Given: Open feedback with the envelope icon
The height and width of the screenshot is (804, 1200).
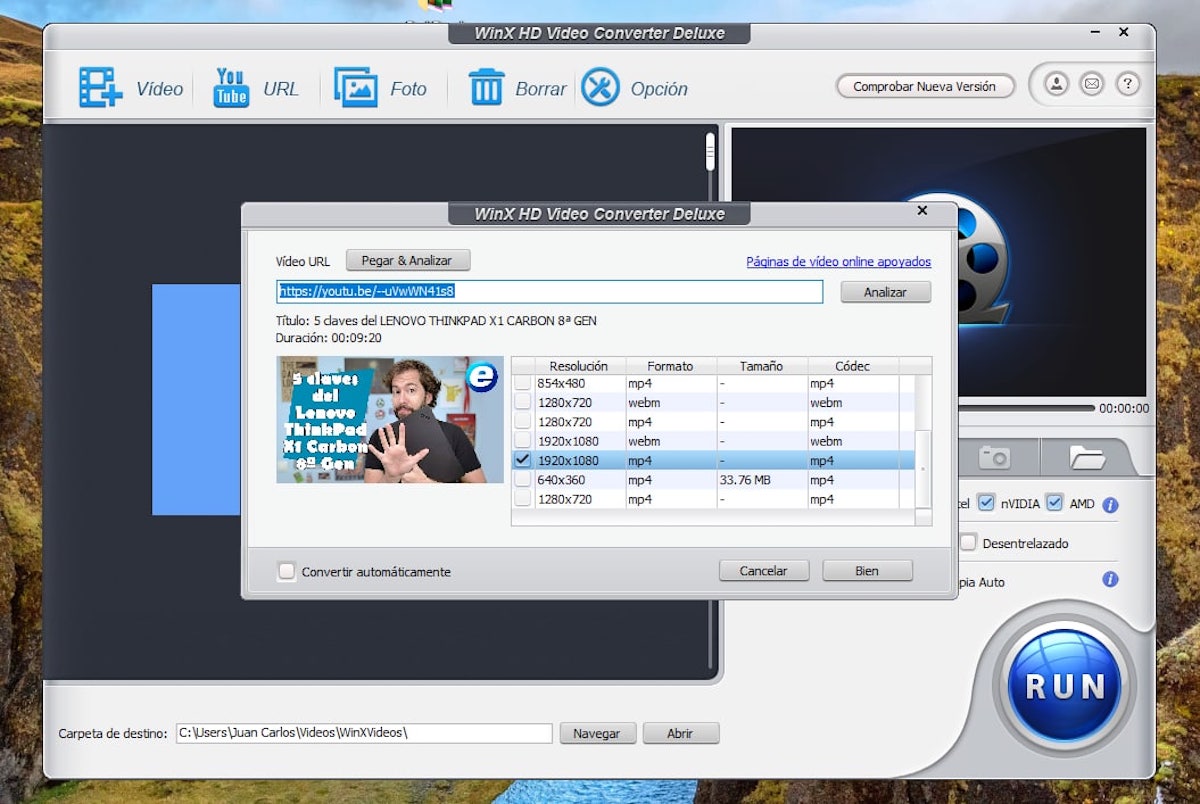Looking at the screenshot, I should click(1092, 85).
